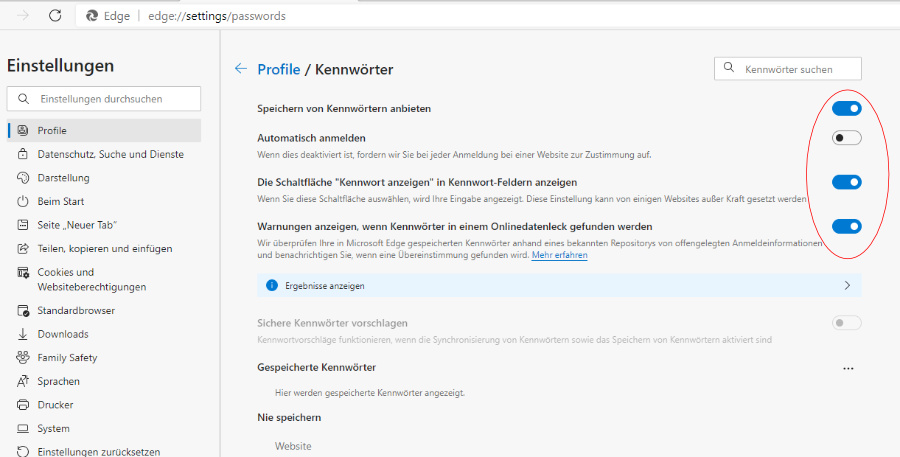900x457 pixels.
Task: Click the browser refresh icon
Action: pos(55,16)
